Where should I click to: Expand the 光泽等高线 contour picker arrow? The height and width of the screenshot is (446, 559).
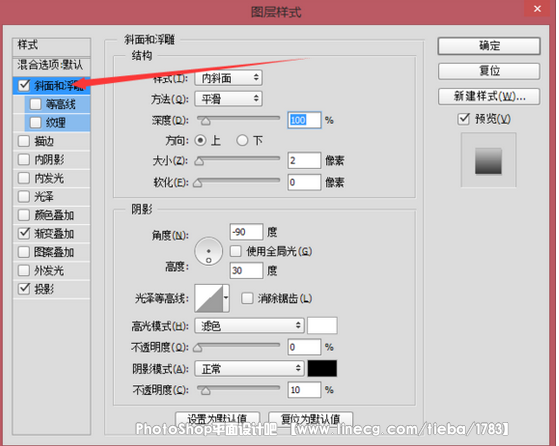point(226,298)
